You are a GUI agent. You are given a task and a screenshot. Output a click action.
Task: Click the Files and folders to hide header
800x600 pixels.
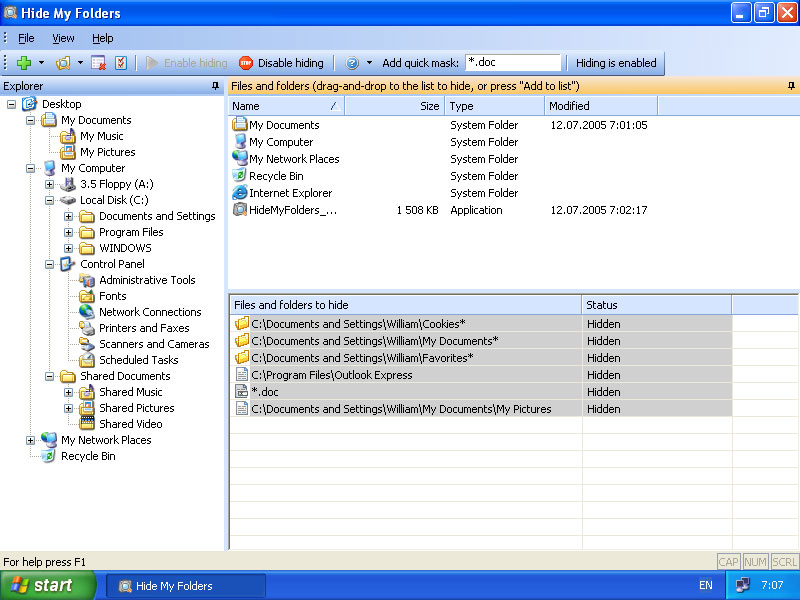406,305
